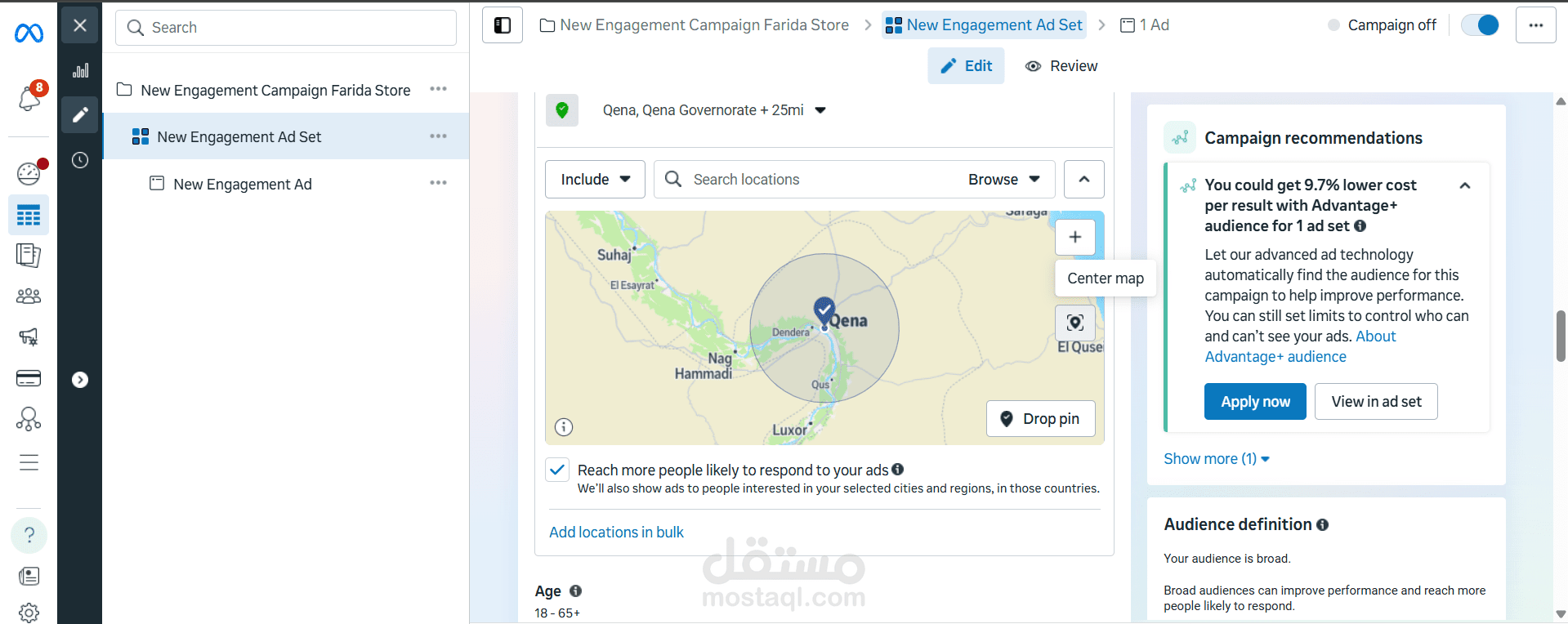The image size is (1568, 624).
Task: Zoom in on the map with plus button
Action: tap(1075, 237)
